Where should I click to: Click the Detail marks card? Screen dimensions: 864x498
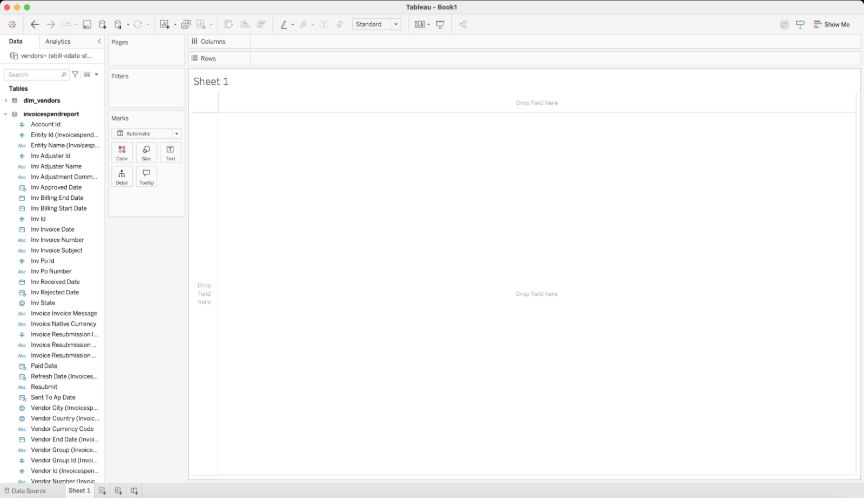[122, 177]
